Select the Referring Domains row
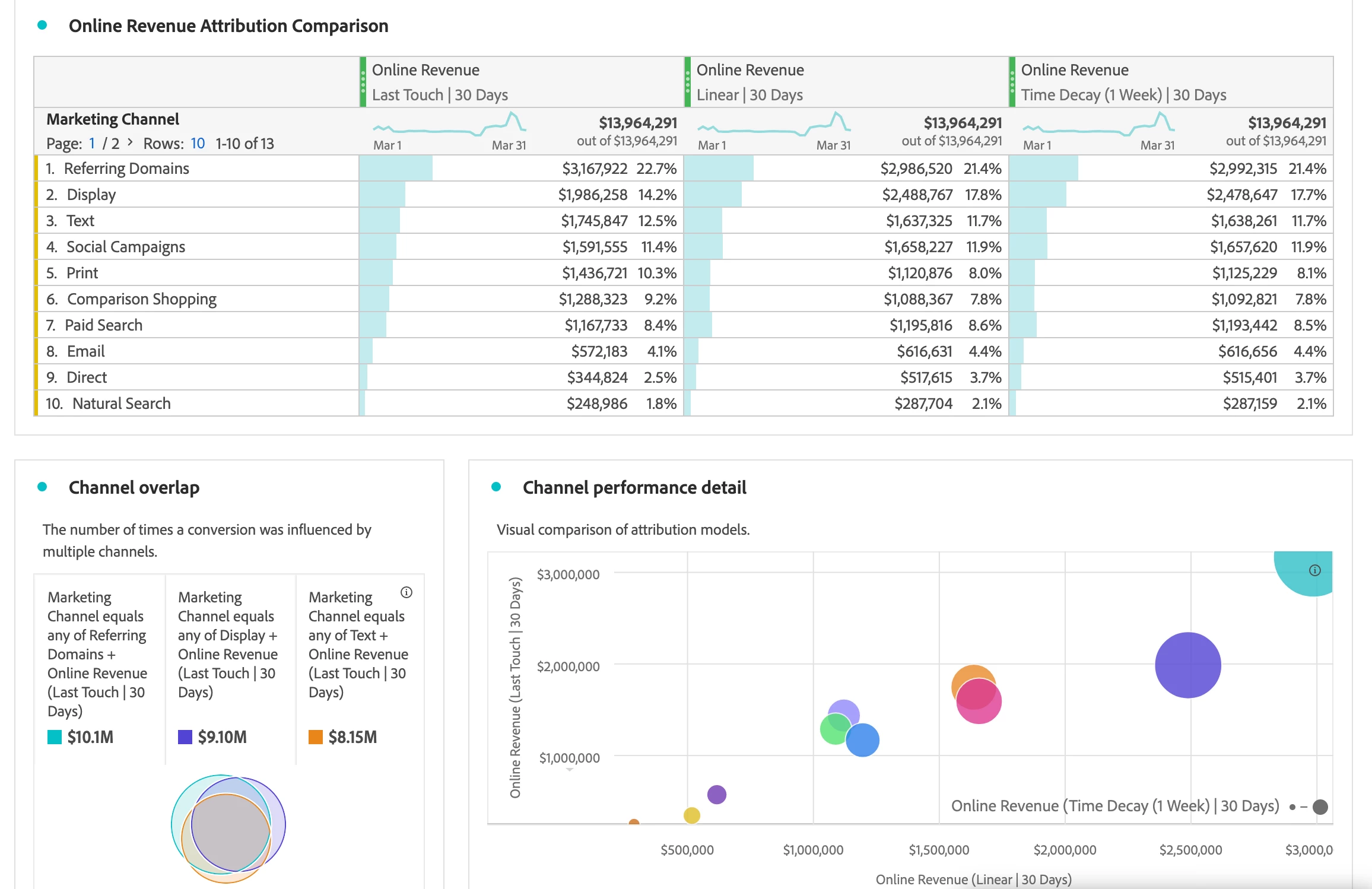Screen dimensions: 1372x889 click(126, 169)
